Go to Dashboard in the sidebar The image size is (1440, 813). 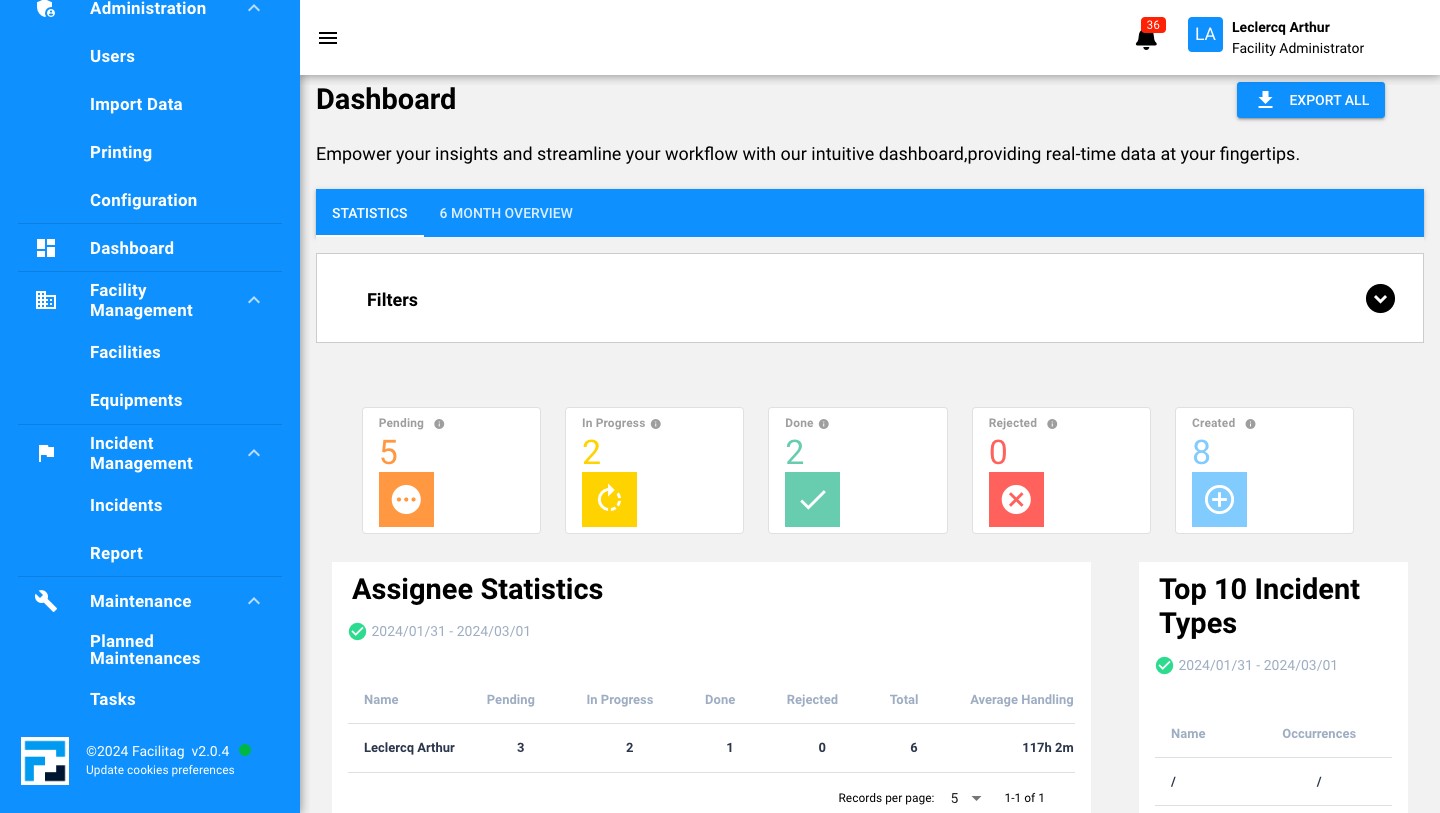(x=132, y=248)
